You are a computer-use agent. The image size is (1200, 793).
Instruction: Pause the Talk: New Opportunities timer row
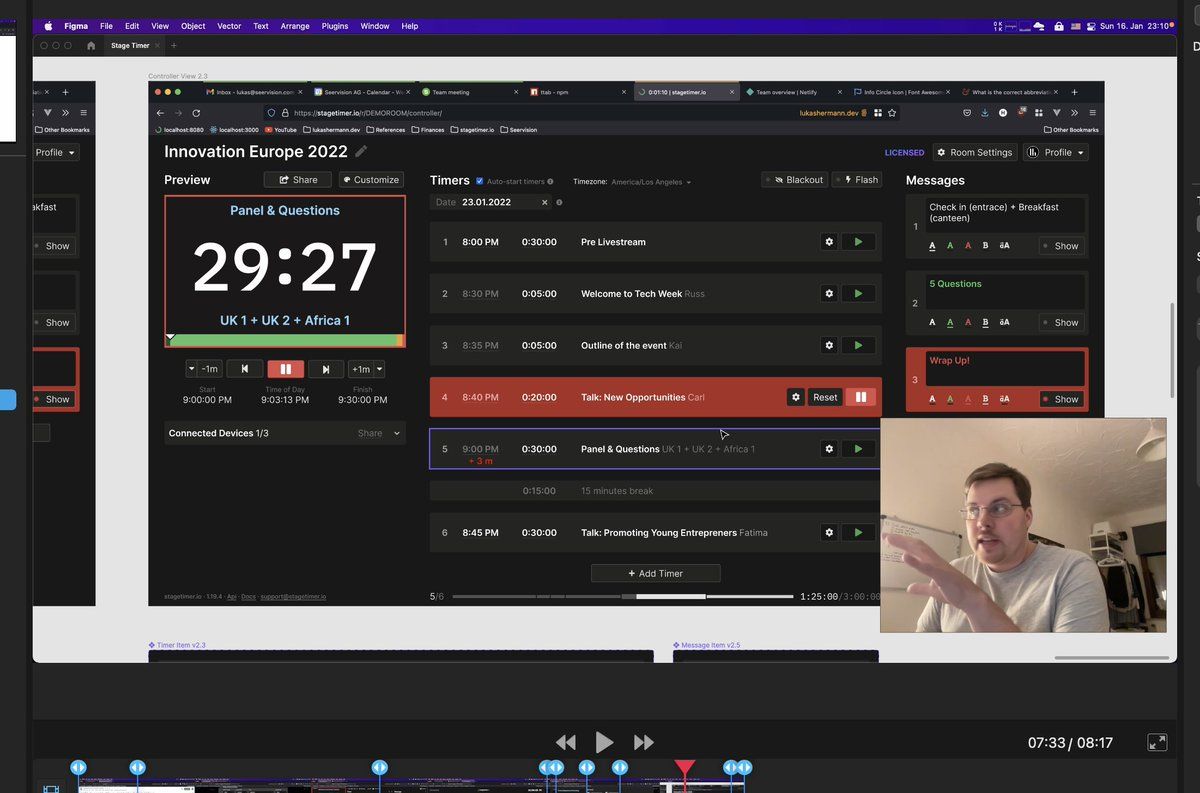860,397
